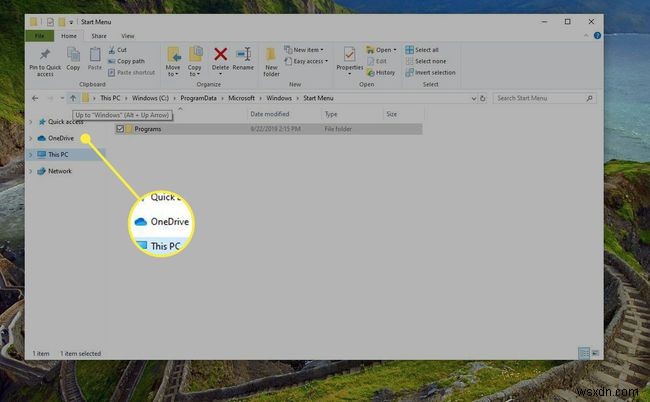Image resolution: width=650 pixels, height=402 pixels.
Task: Switch to Large icons view in status bar
Action: coord(595,353)
